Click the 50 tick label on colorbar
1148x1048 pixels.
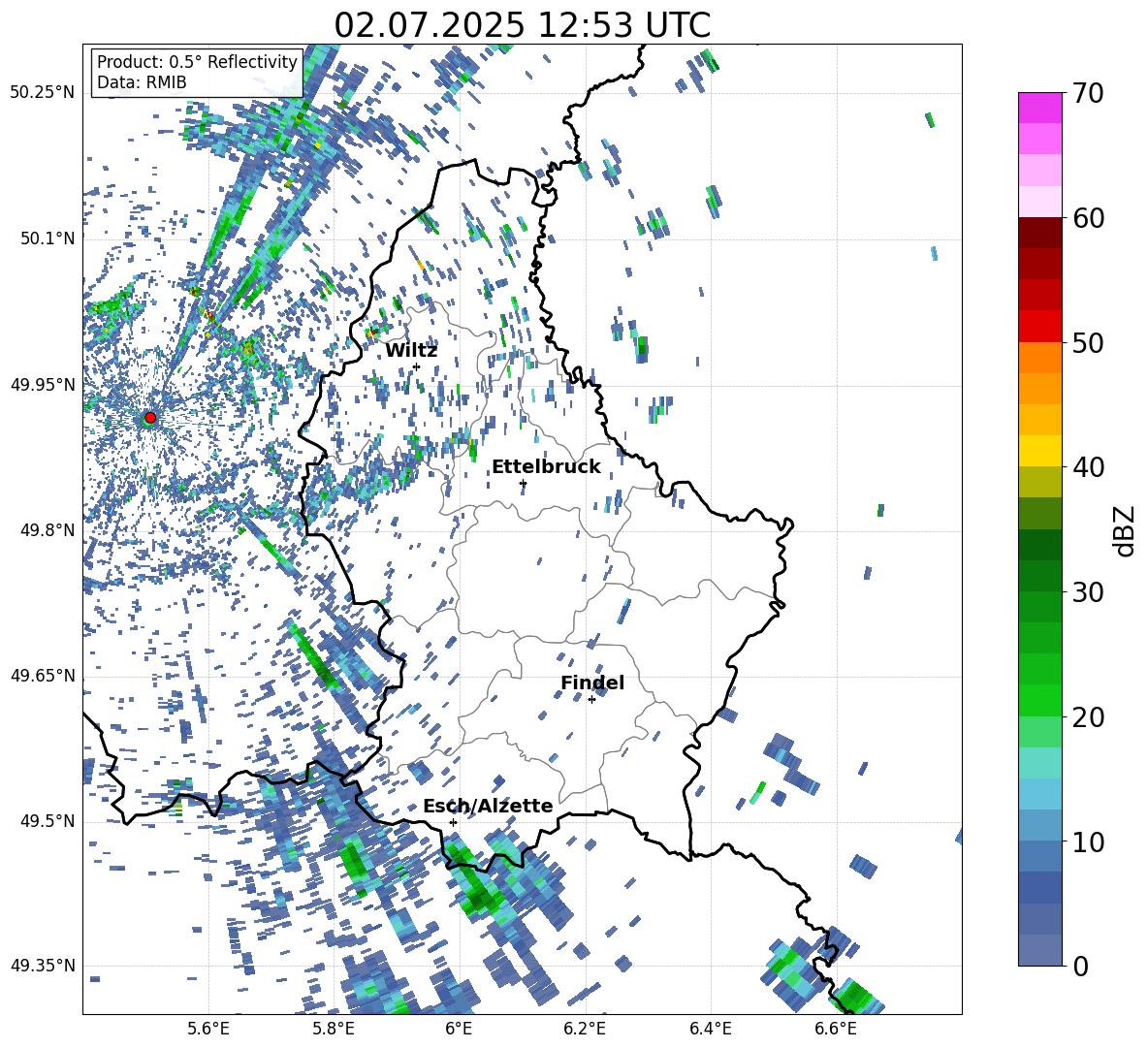[x=1087, y=343]
